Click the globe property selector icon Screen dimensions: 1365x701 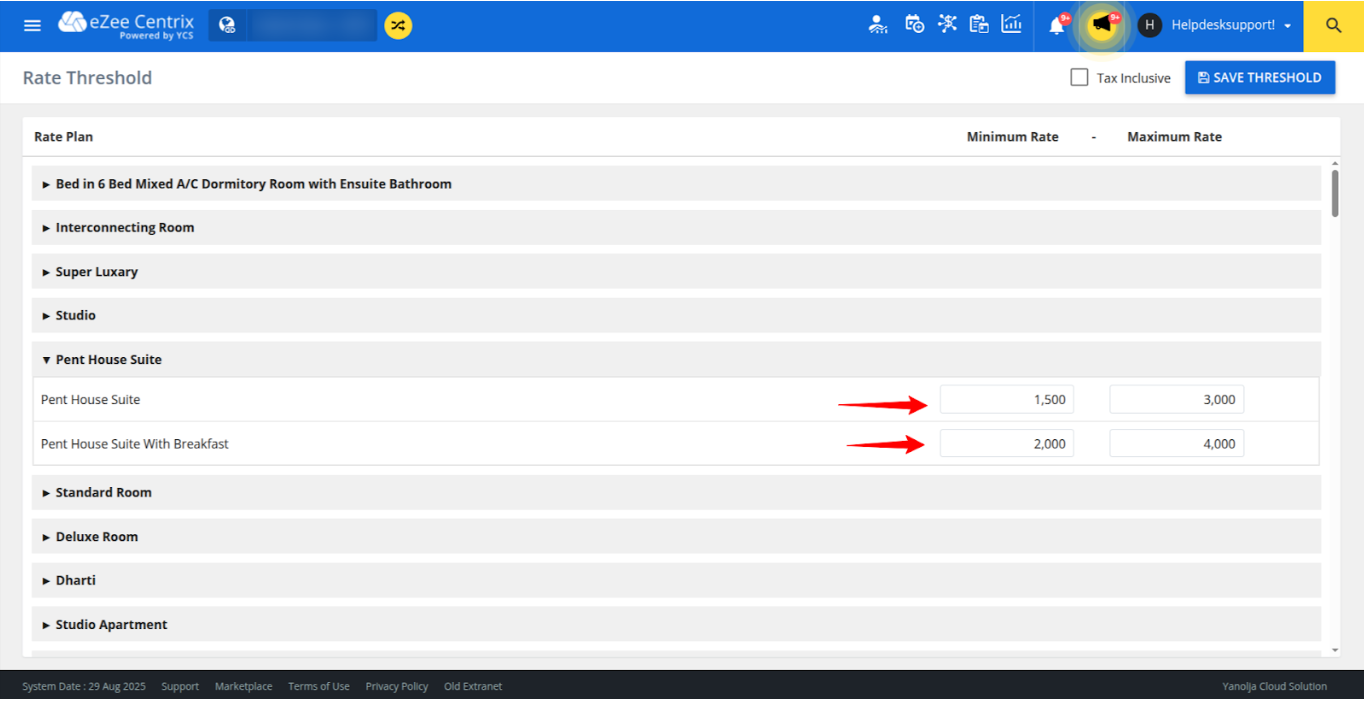[227, 25]
